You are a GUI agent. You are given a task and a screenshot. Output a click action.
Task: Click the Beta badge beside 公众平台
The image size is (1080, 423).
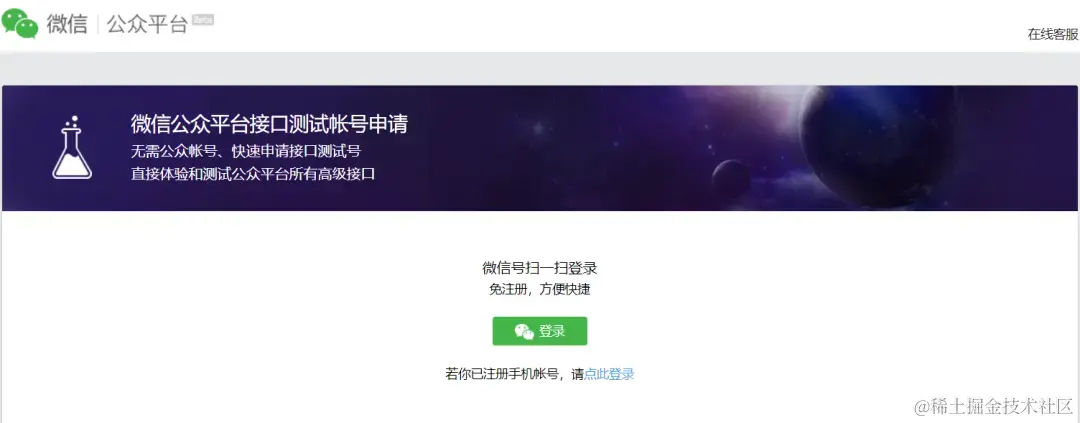pos(202,20)
